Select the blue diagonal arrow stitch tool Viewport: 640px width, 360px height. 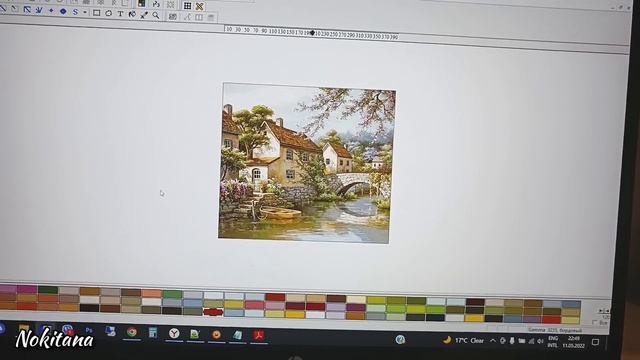(27, 10)
